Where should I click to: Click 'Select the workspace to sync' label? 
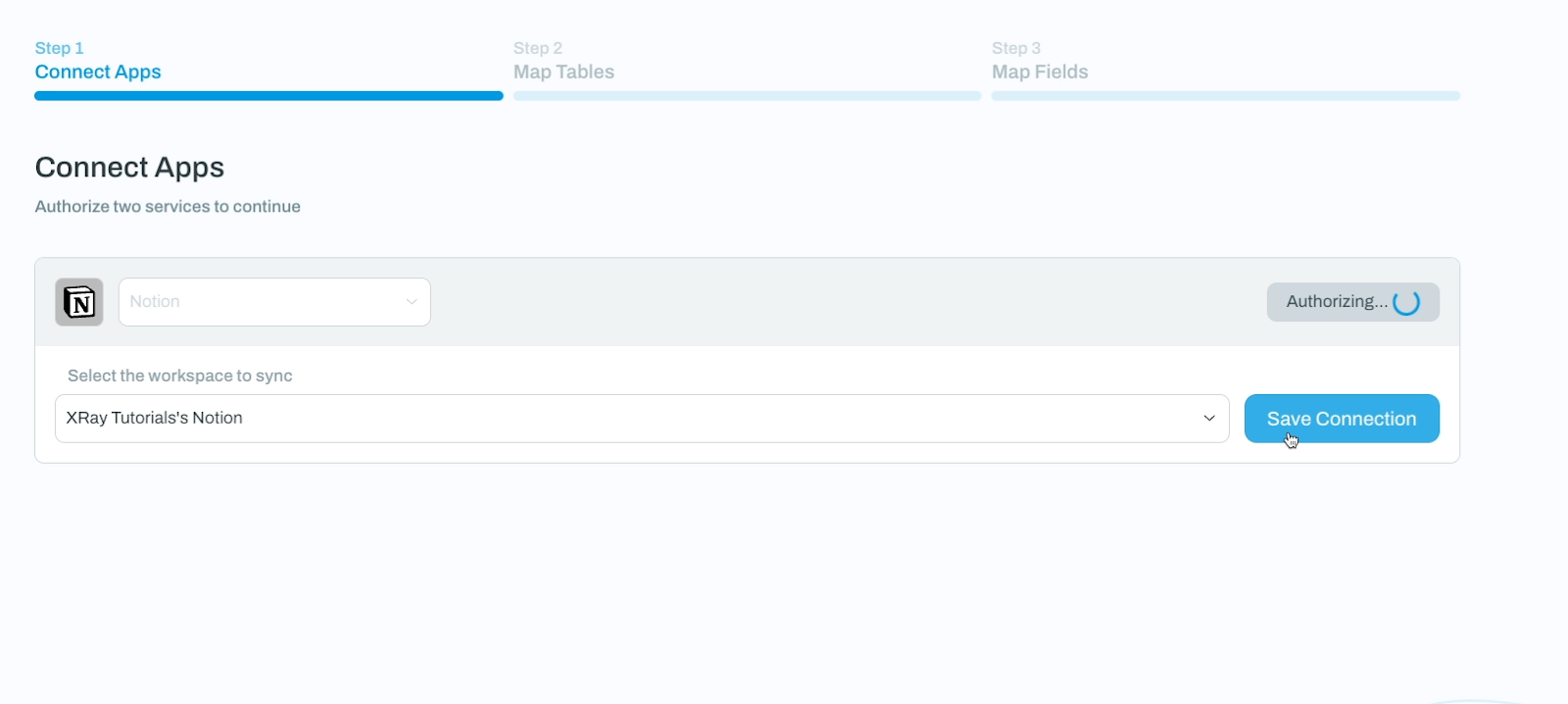(x=180, y=376)
